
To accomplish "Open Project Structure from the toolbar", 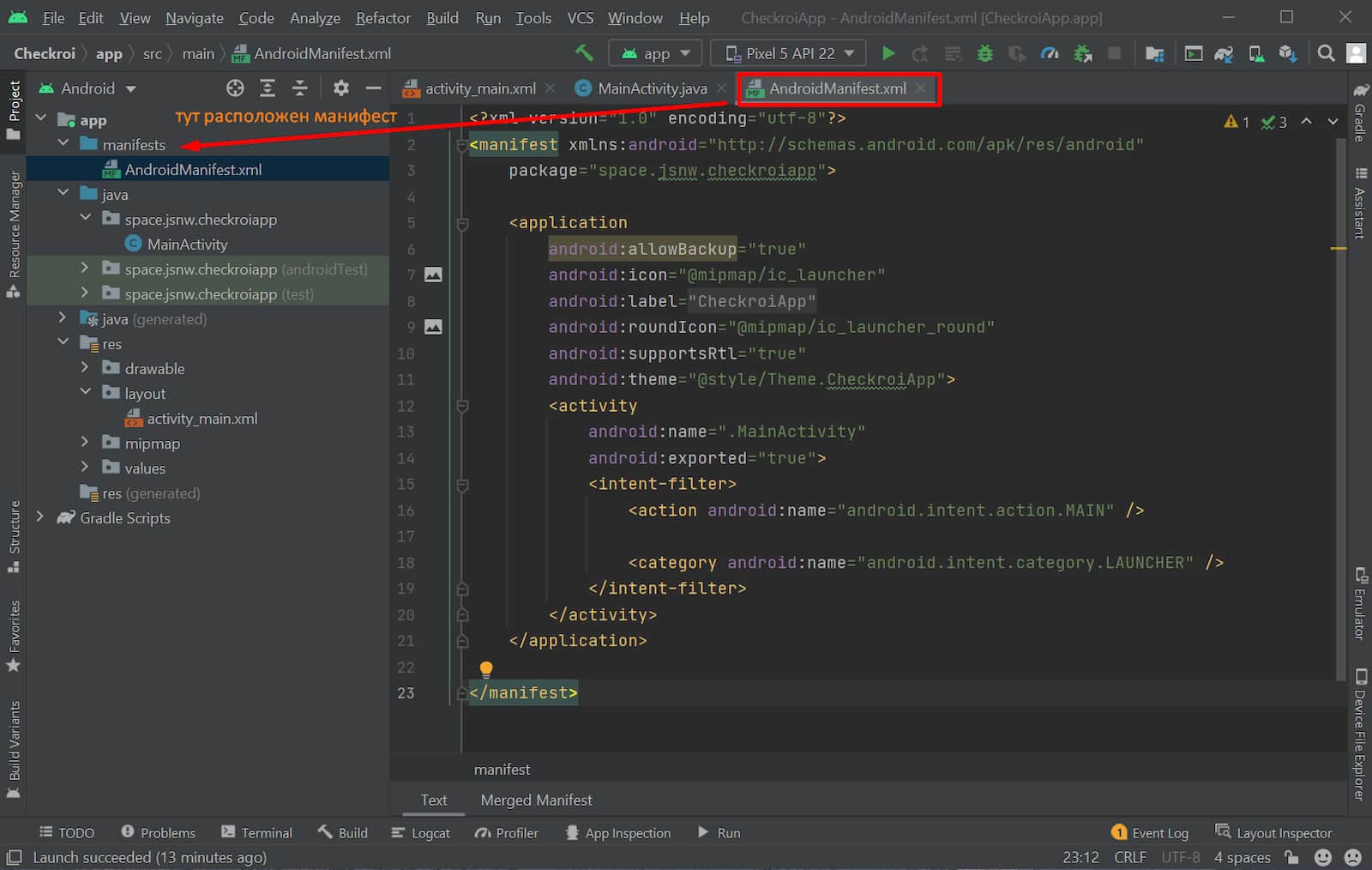I will [x=1155, y=53].
